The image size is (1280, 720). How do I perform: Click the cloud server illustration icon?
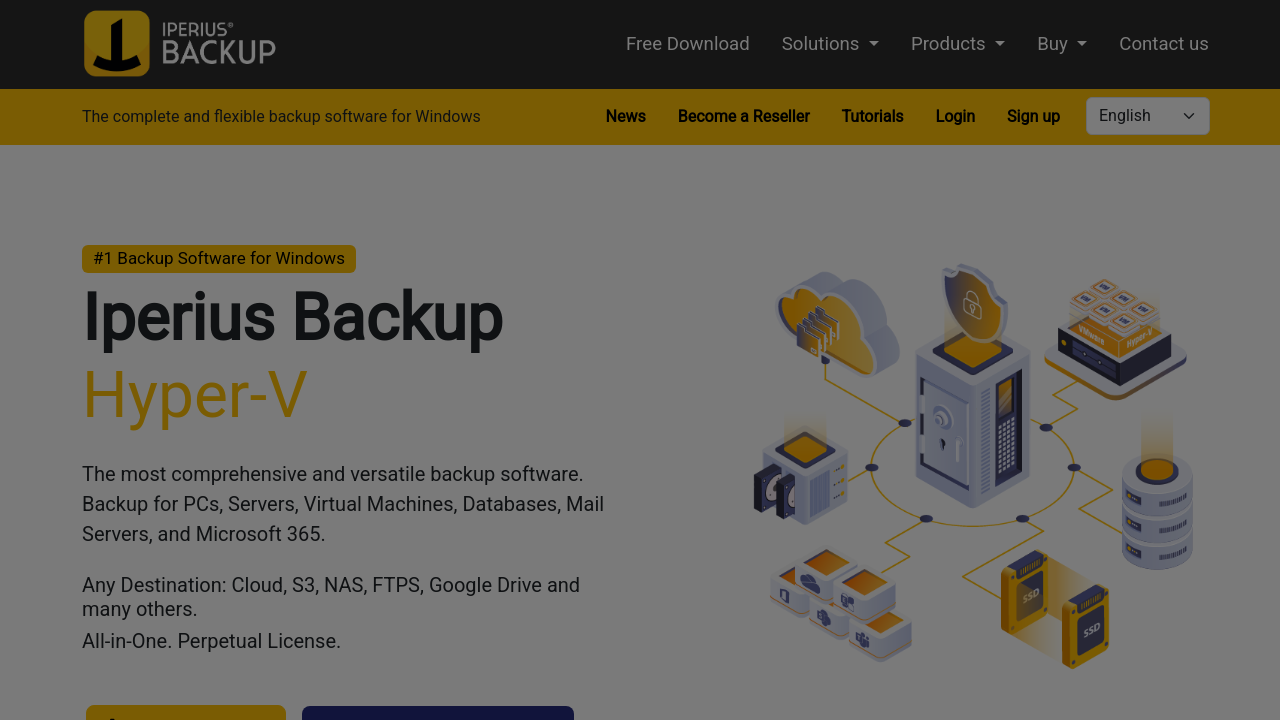click(x=837, y=323)
